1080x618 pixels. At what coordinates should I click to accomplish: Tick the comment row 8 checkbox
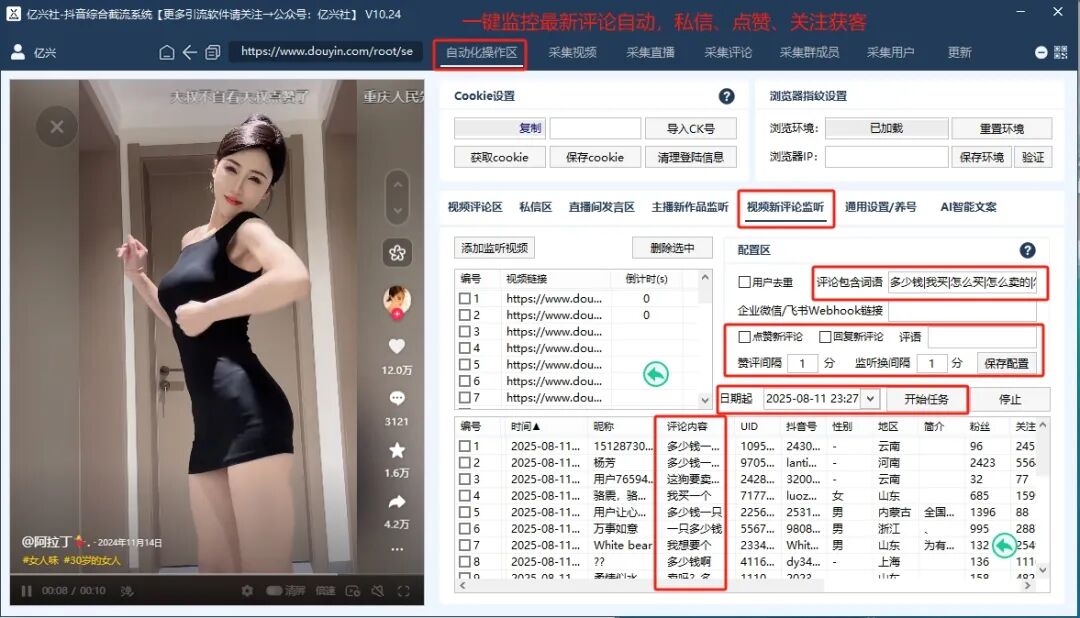point(465,562)
